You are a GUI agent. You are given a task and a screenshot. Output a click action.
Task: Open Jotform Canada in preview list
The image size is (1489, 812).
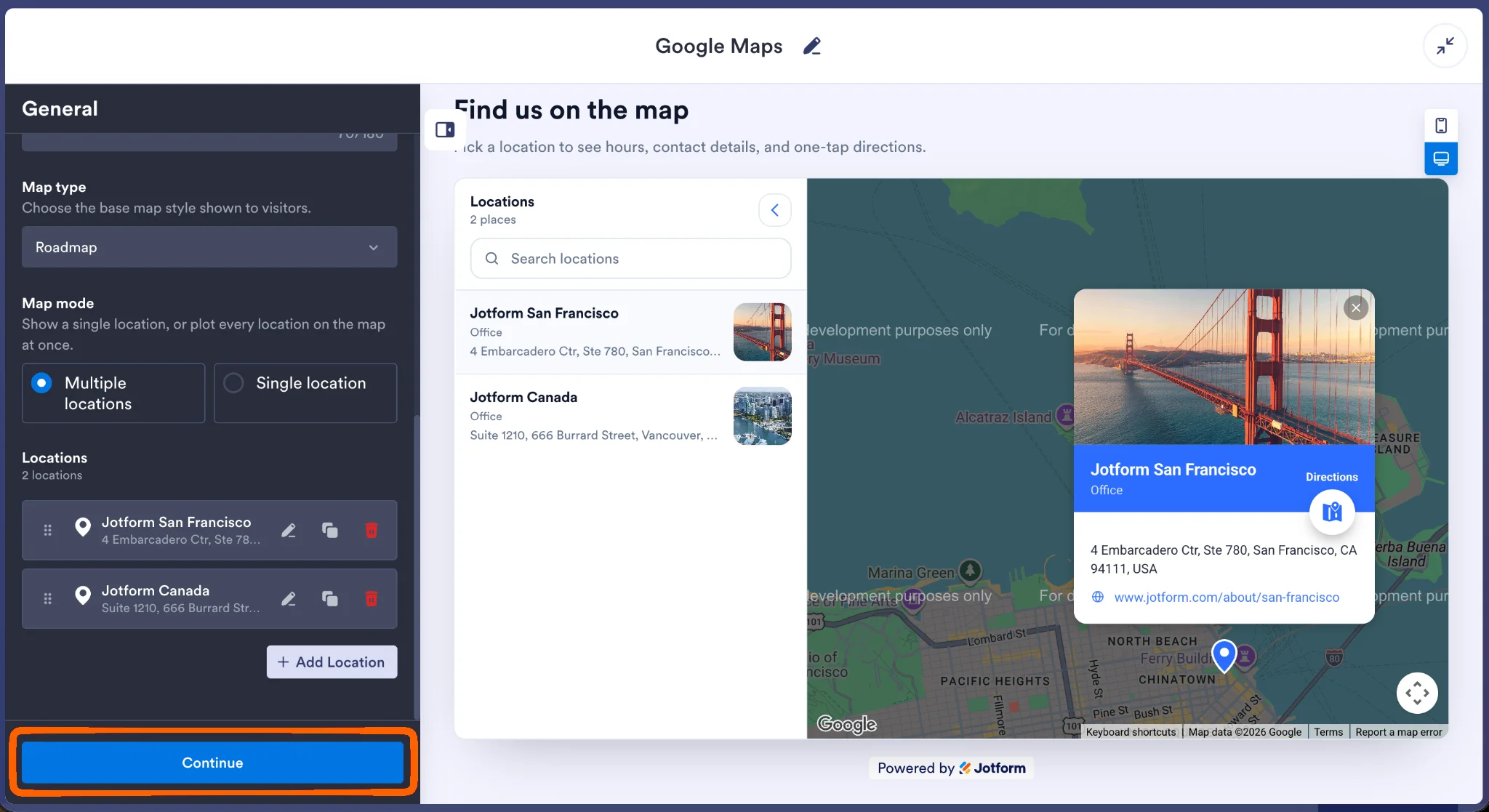pos(630,416)
